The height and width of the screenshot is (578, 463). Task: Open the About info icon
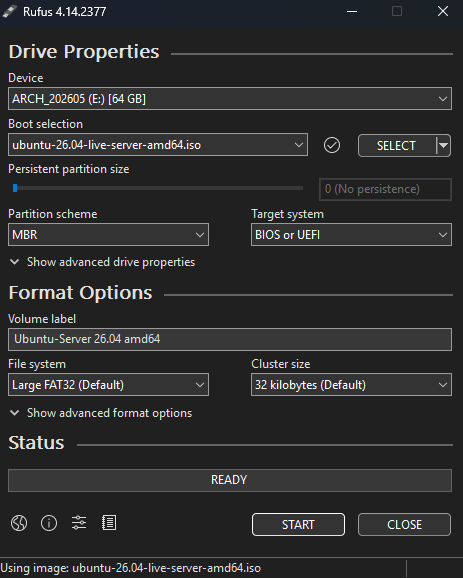[49, 523]
